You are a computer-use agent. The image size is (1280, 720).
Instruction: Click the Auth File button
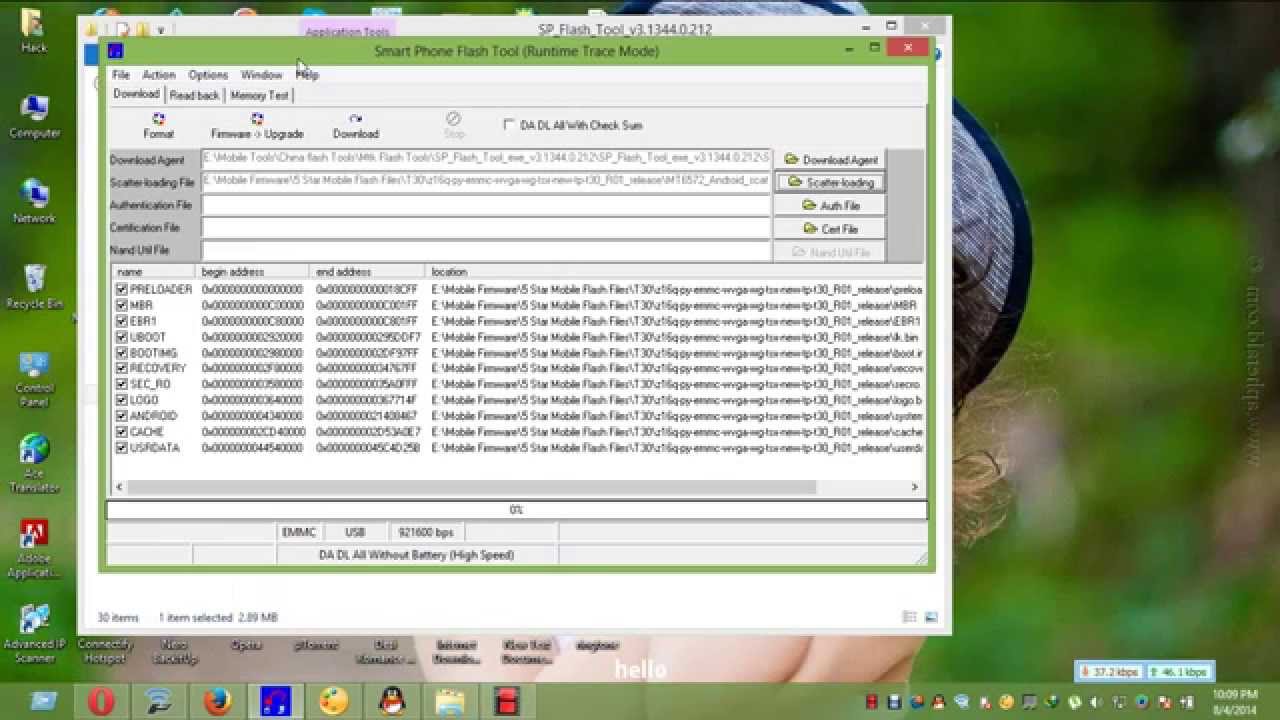[x=830, y=206]
